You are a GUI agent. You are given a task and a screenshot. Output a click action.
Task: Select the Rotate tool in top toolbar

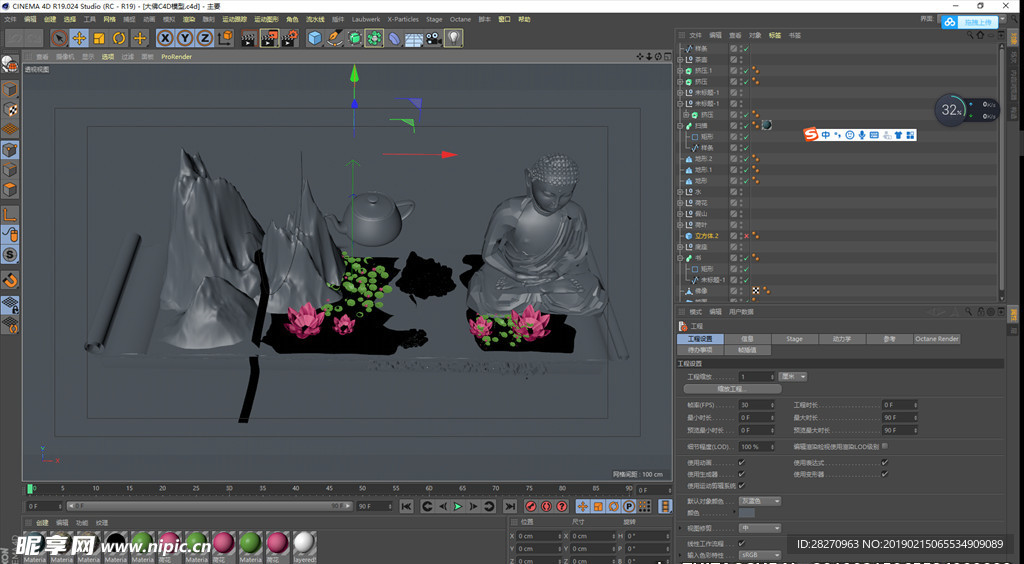119,38
